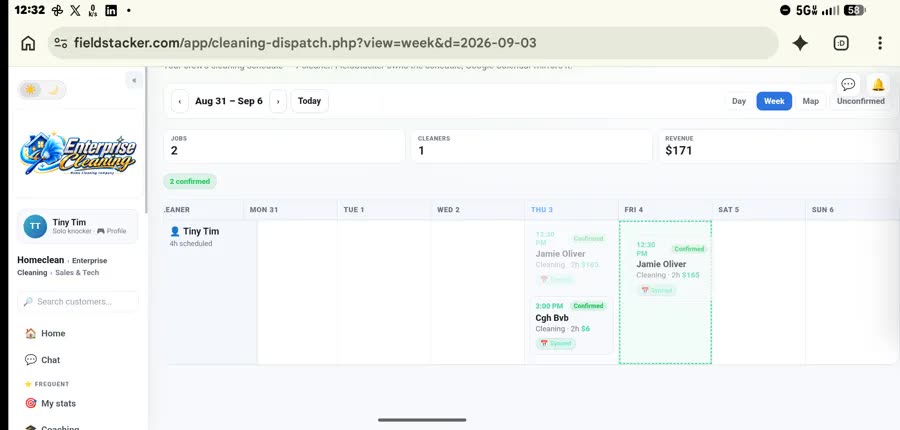
Task: Click the Confirmed badge on Cgh Bvb
Action: 588,306
